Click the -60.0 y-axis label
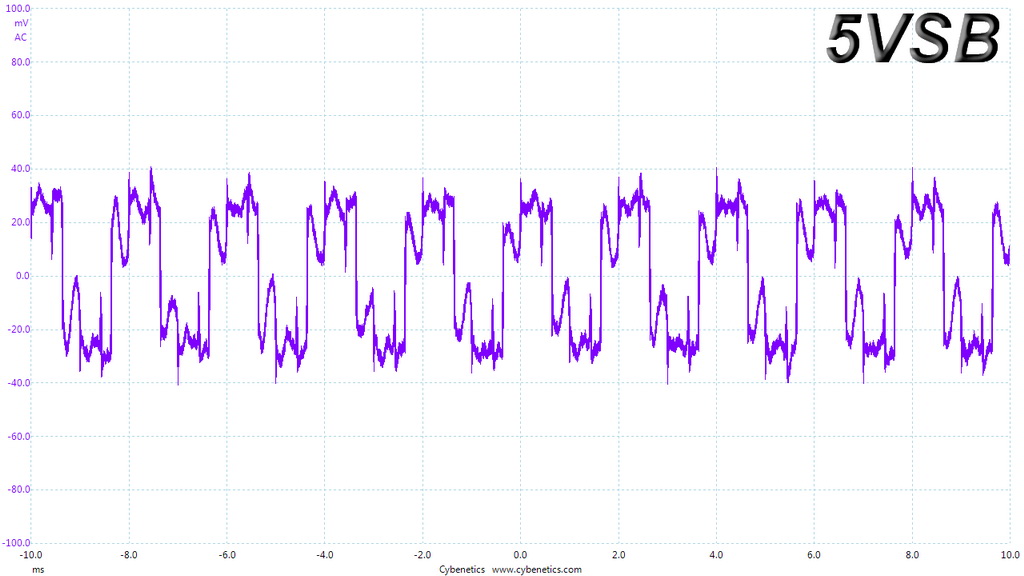1024x576 pixels. click(x=18, y=436)
